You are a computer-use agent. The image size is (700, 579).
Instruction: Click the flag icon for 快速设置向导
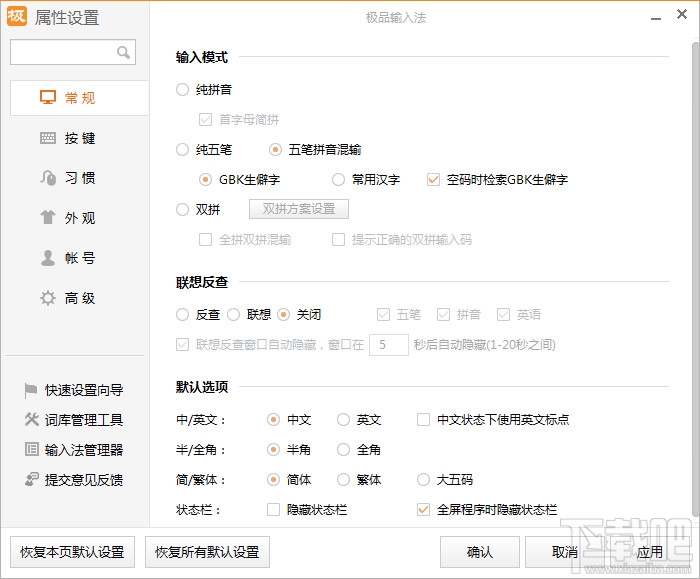[30, 390]
